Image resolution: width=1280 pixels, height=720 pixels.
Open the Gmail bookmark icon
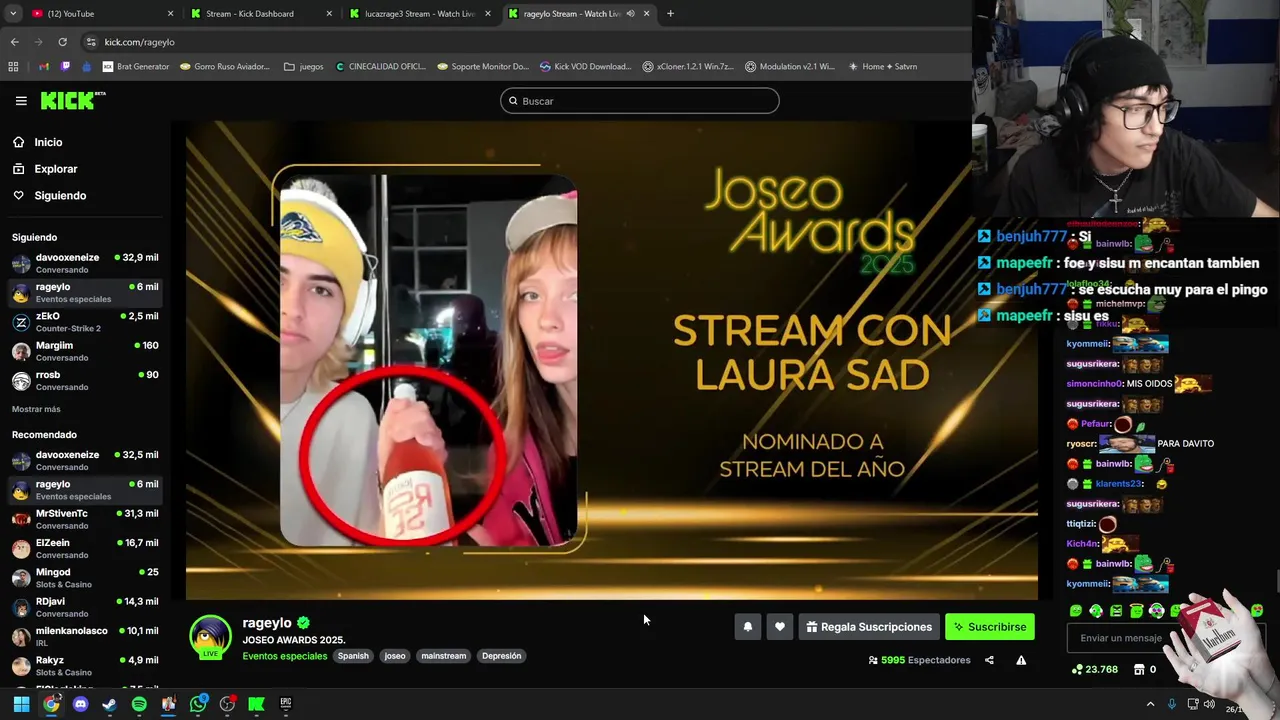[x=44, y=67]
